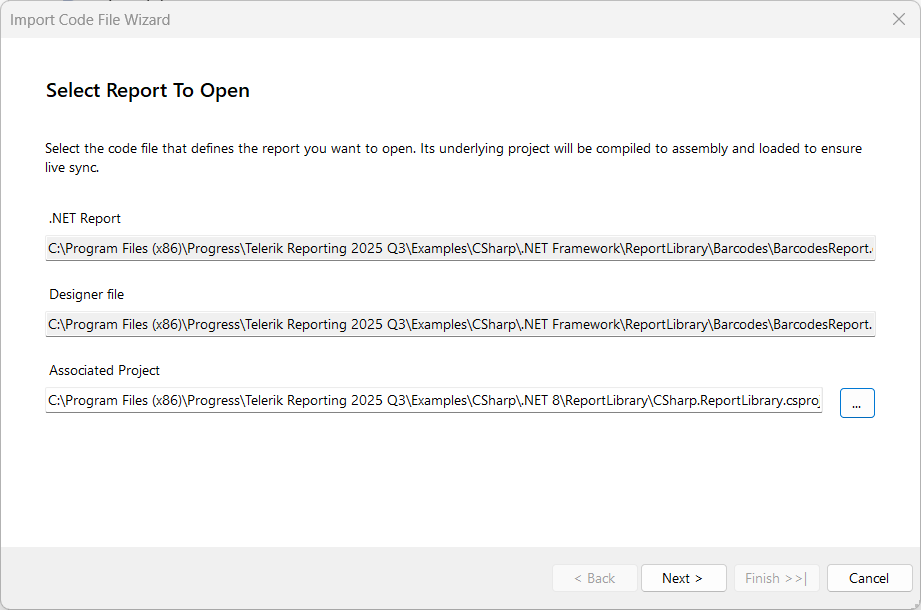Click the "Select Report To Open" heading

coord(147,90)
